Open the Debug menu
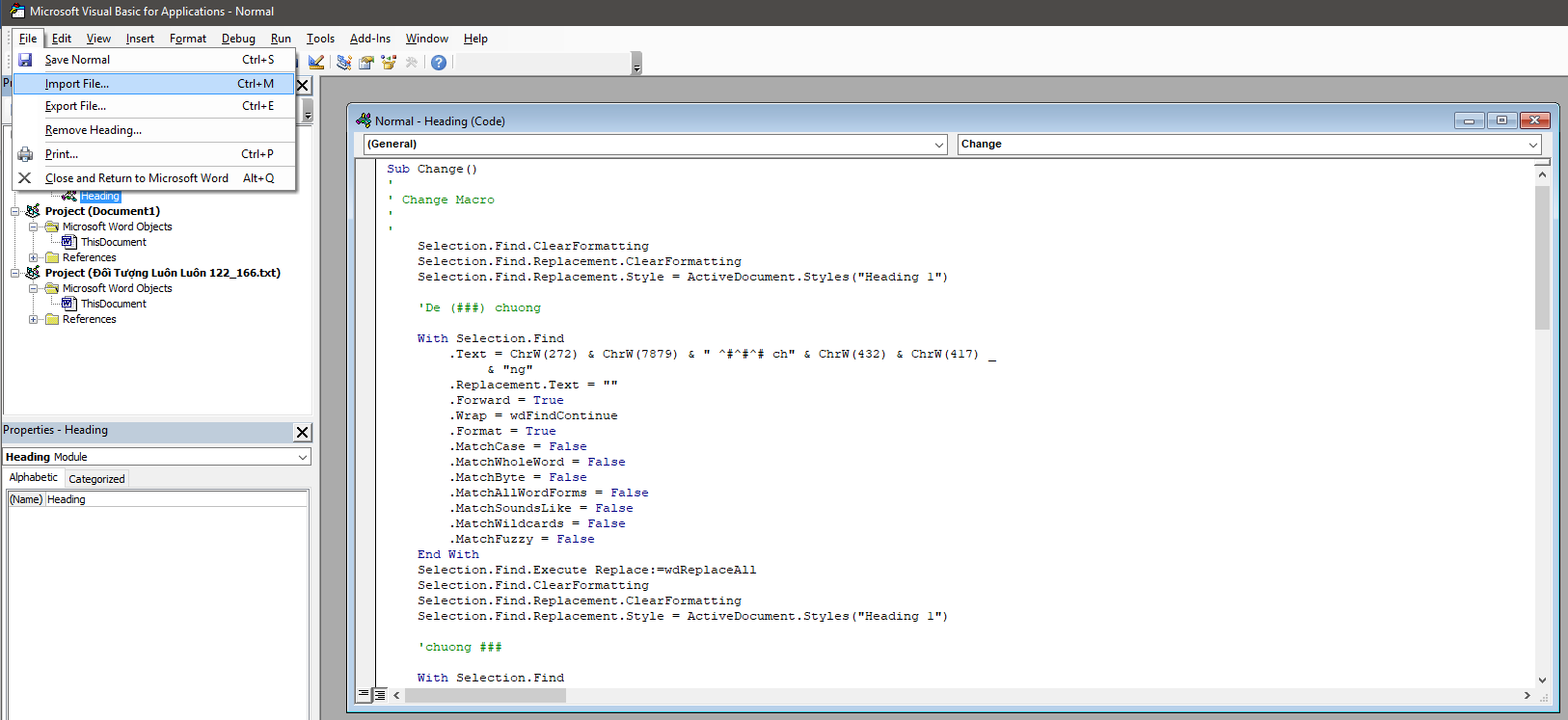The image size is (1568, 720). (x=238, y=39)
